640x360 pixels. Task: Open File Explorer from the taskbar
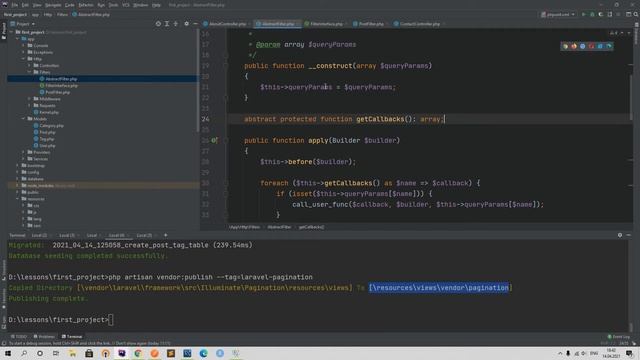73,353
